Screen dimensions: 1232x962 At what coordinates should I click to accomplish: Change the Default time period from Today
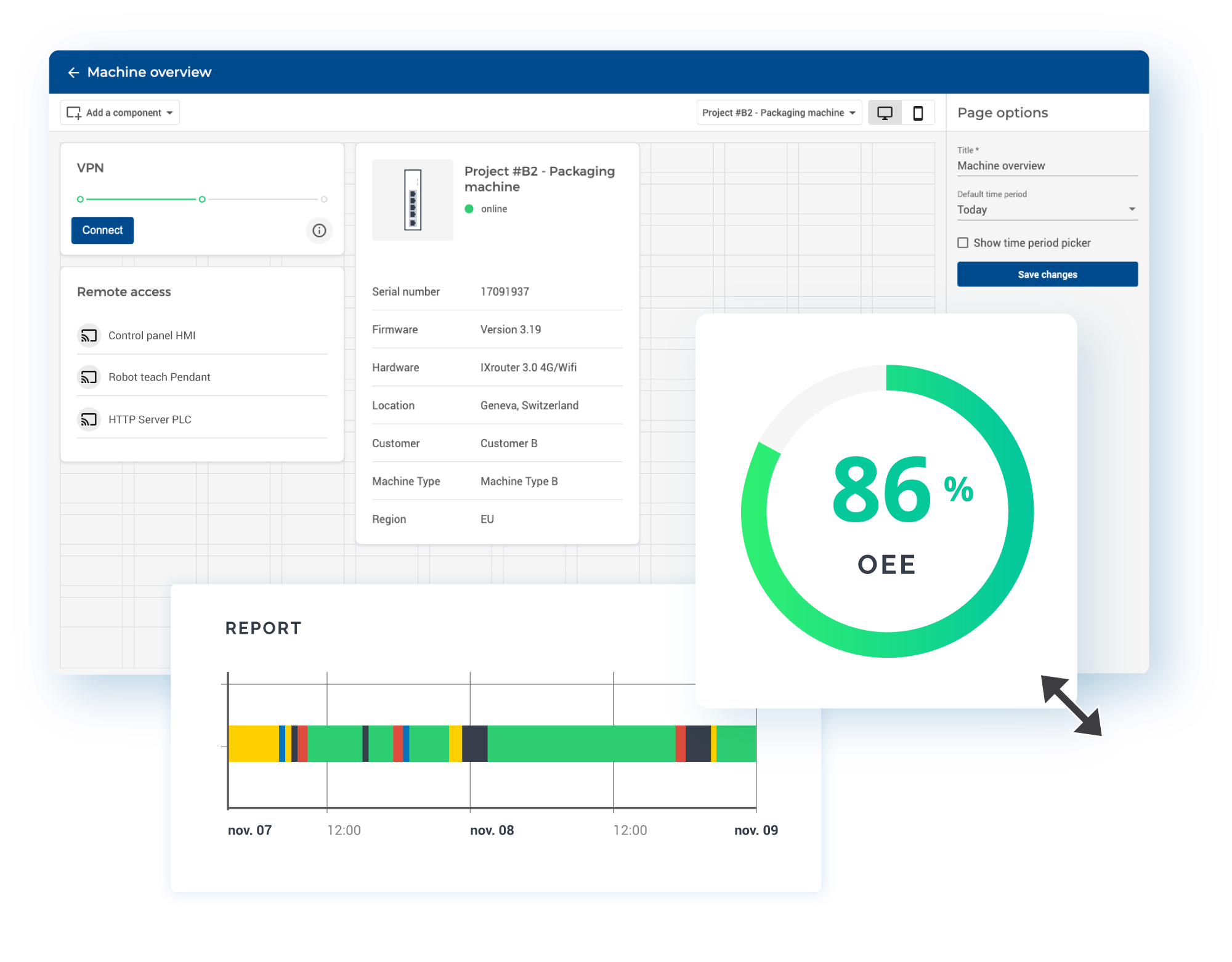click(x=1047, y=209)
